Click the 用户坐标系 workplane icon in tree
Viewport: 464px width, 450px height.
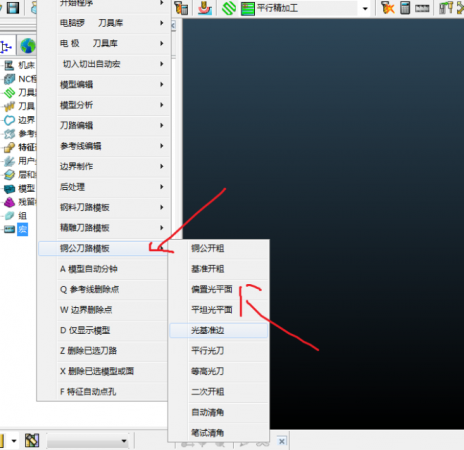coord(9,161)
